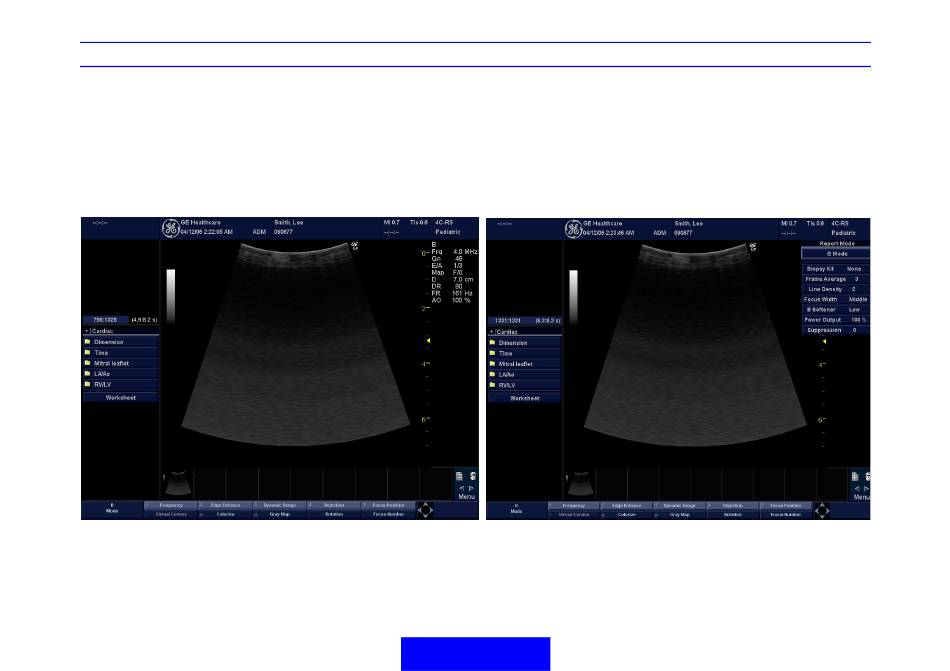
Task: Open the Mitral leaflet folder in right screenshot
Action: point(525,364)
